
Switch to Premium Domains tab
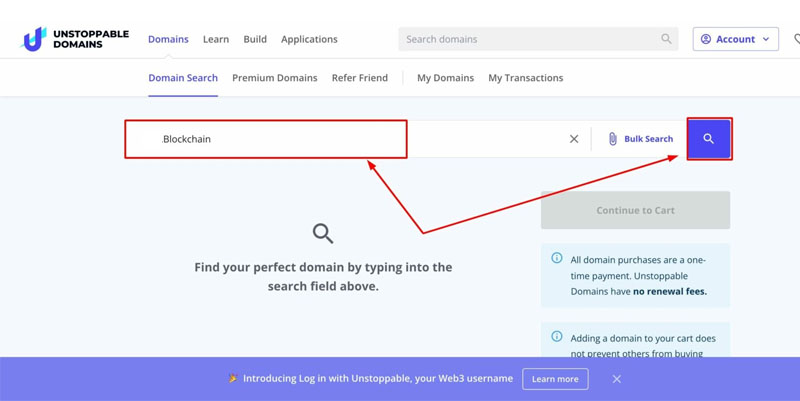tap(274, 78)
